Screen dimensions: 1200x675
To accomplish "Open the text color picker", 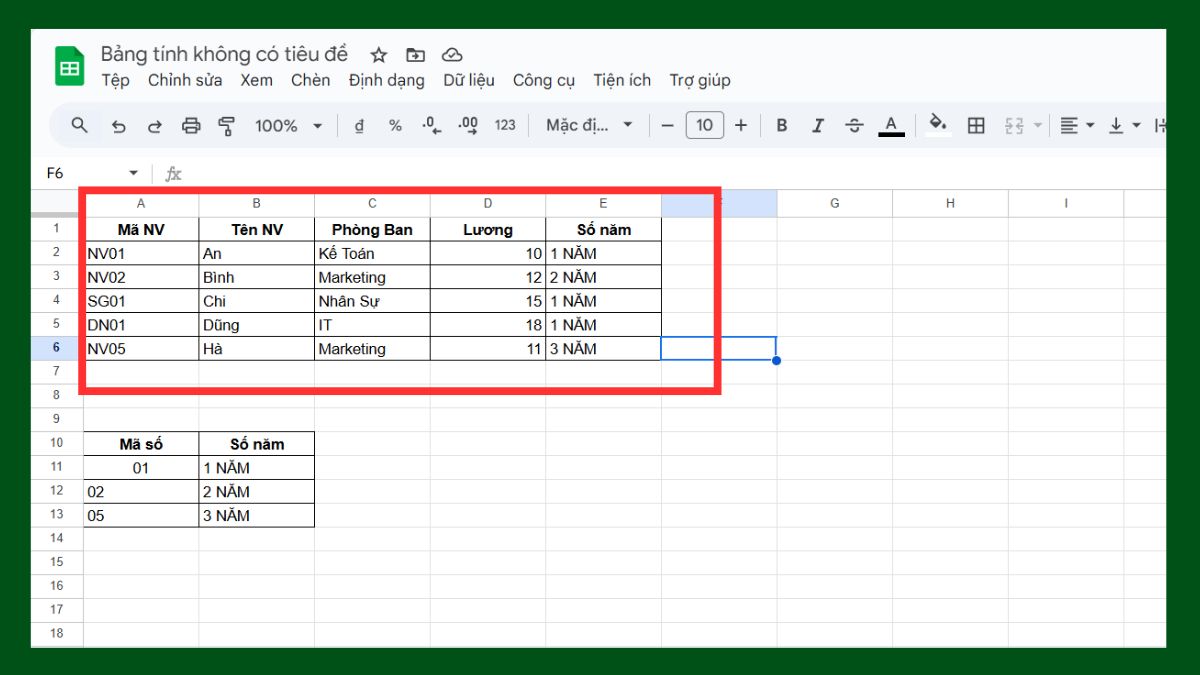I will pos(891,125).
